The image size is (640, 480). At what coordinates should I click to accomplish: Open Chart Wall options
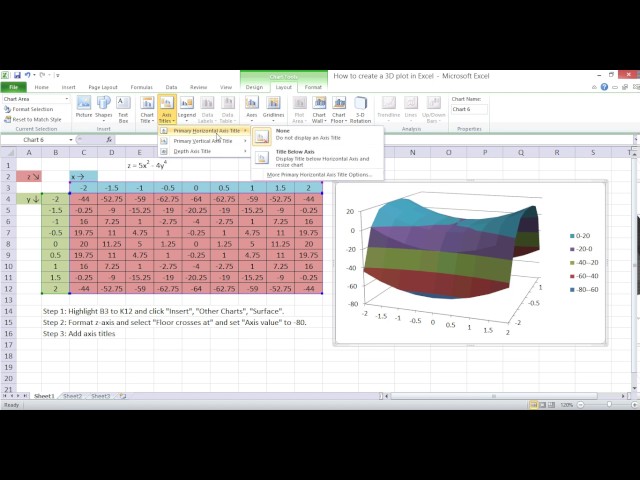319,109
